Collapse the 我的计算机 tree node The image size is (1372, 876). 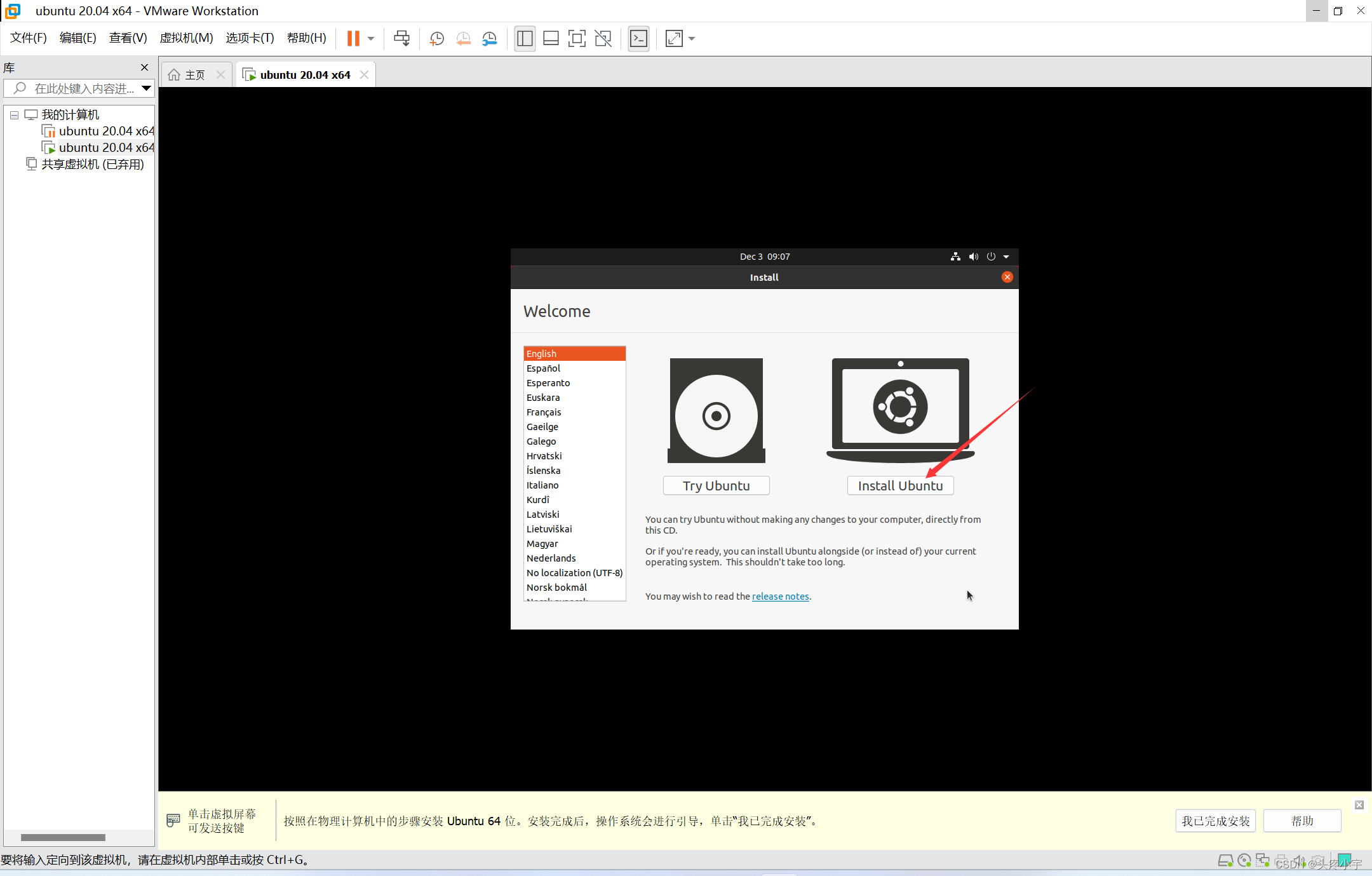(x=14, y=115)
